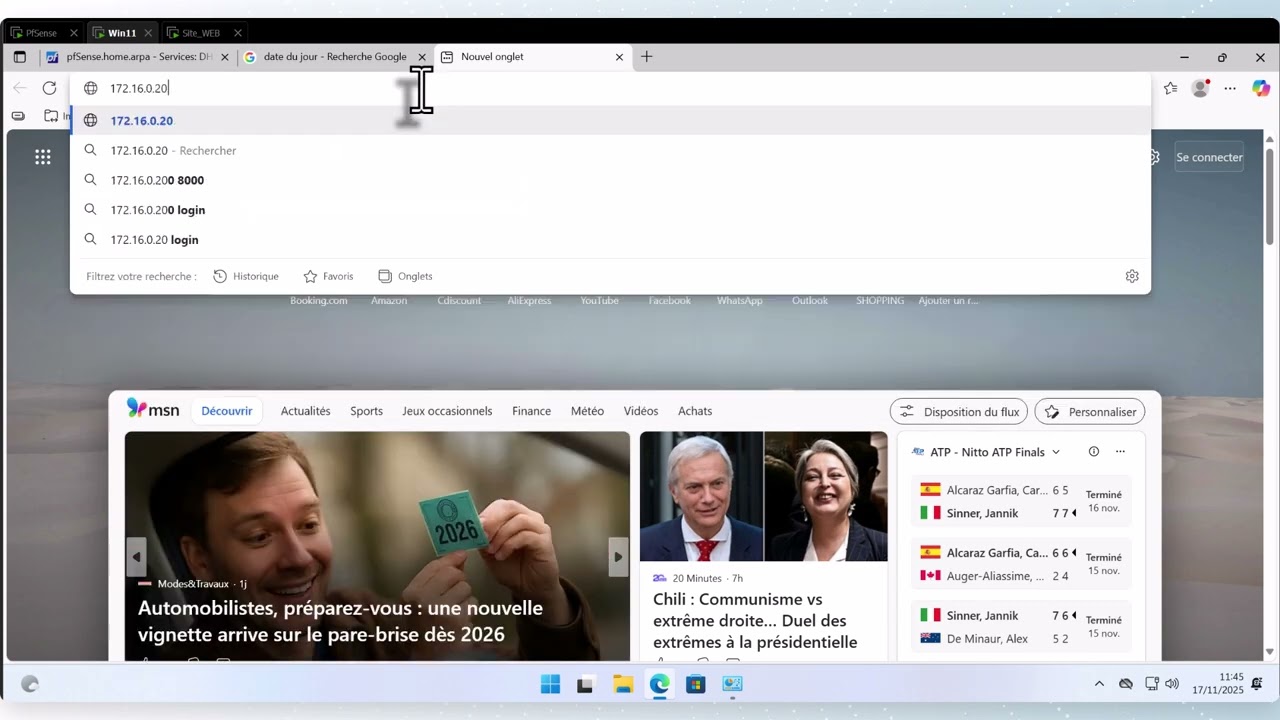Open the favorites star icon in toolbar
The height and width of the screenshot is (720, 1280).
pyautogui.click(x=1171, y=88)
